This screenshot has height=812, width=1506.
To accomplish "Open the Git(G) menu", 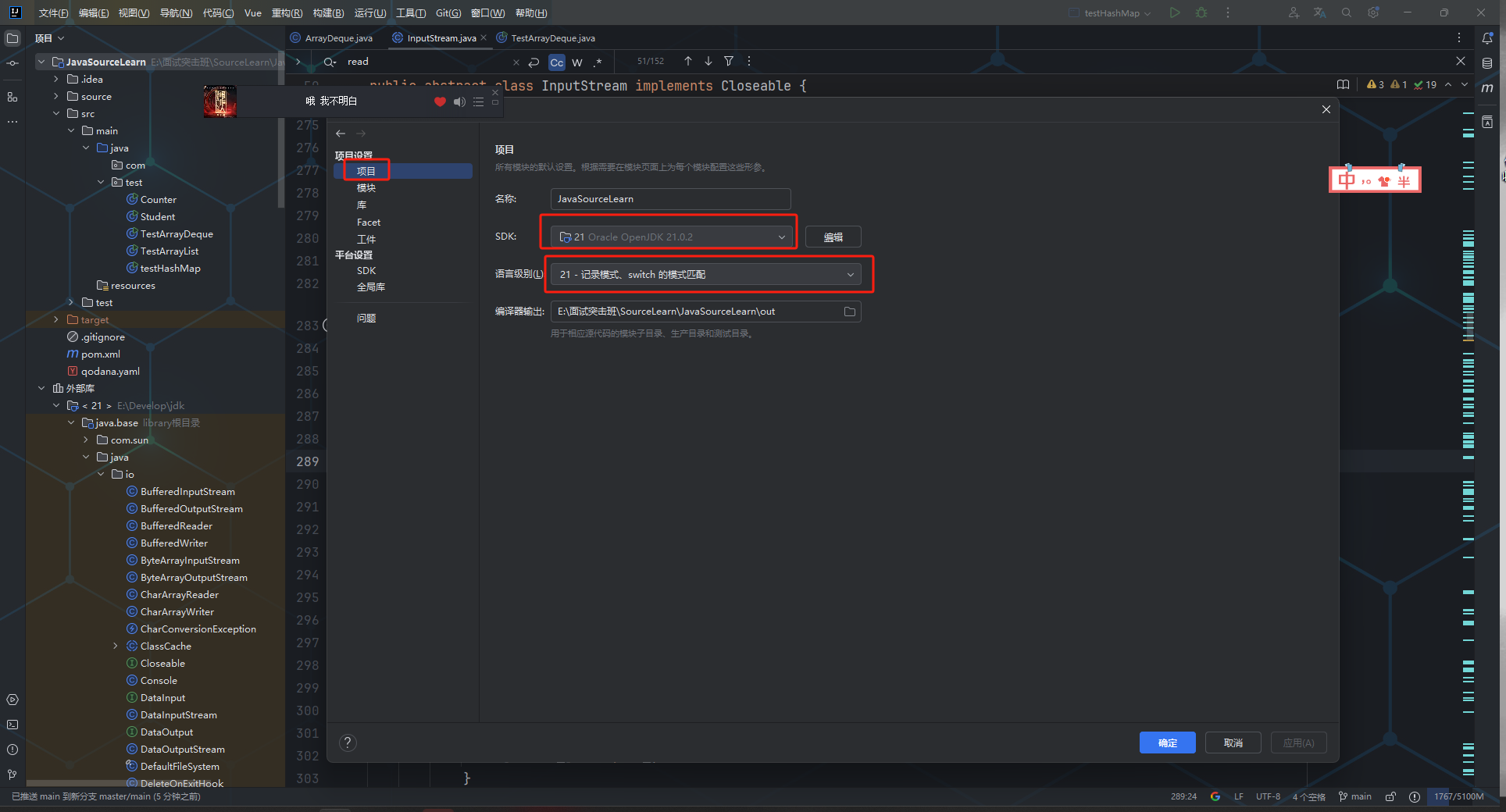I will [x=448, y=13].
